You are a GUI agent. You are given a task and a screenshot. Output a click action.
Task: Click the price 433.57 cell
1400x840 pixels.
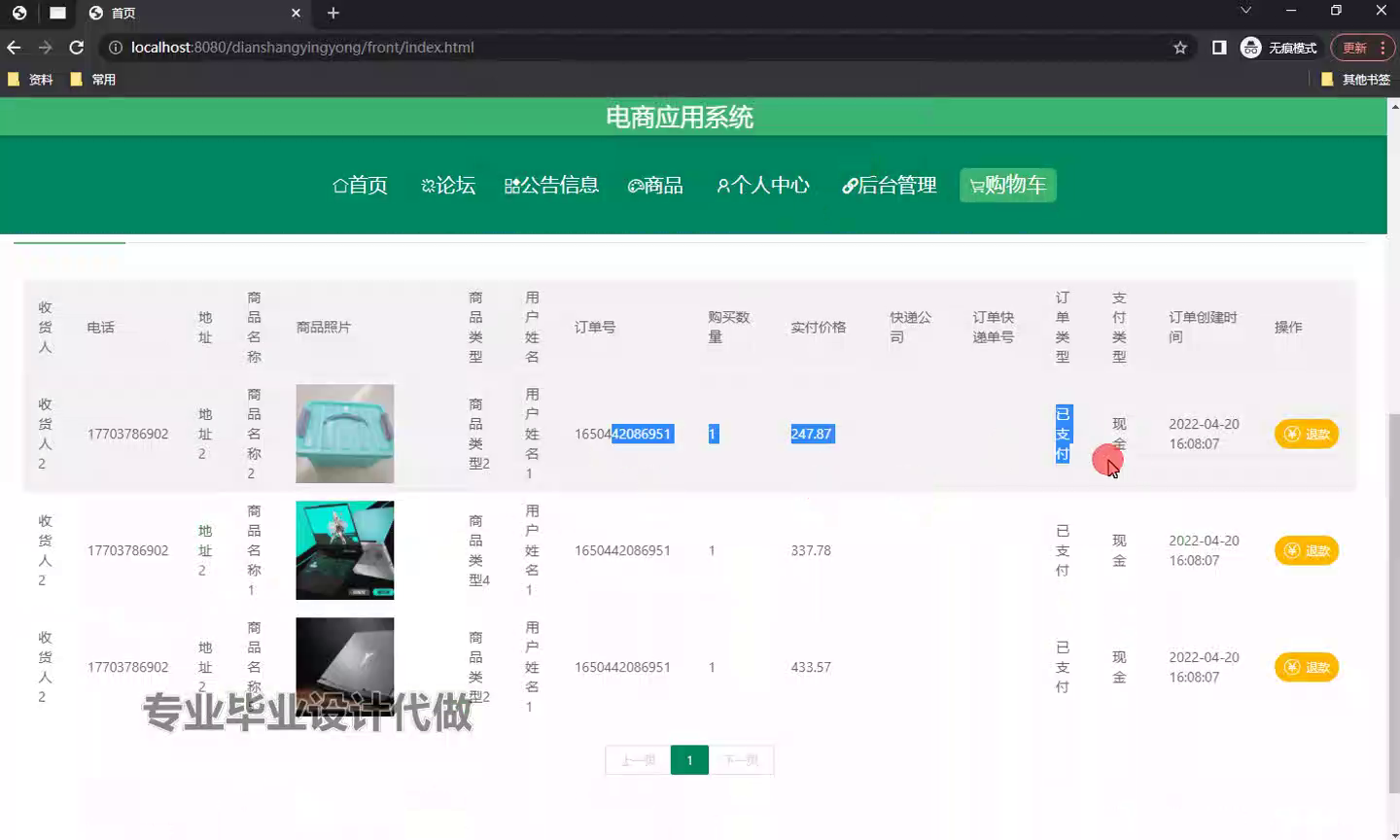[811, 667]
